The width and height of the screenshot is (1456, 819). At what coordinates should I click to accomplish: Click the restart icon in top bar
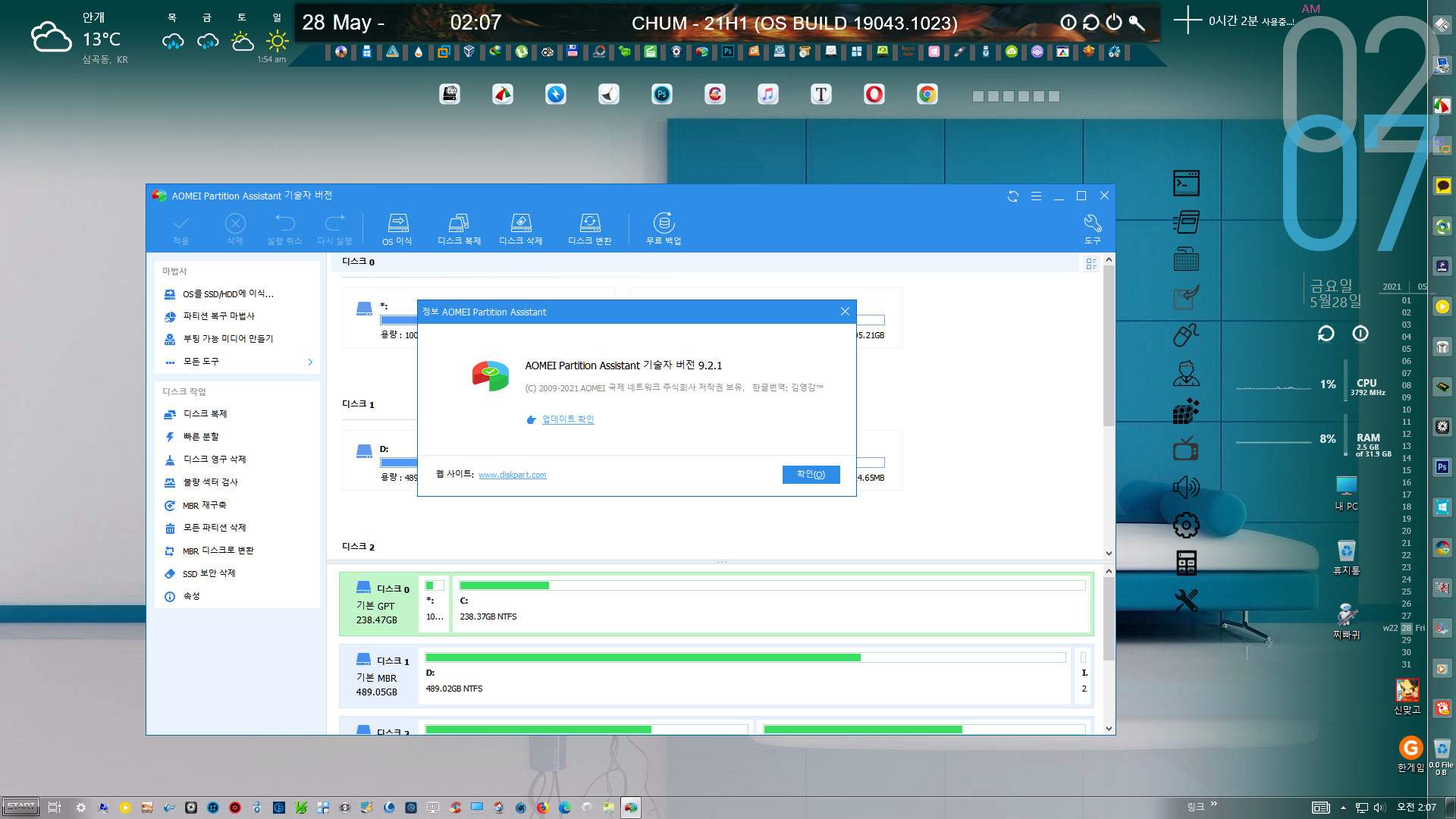tap(1090, 22)
